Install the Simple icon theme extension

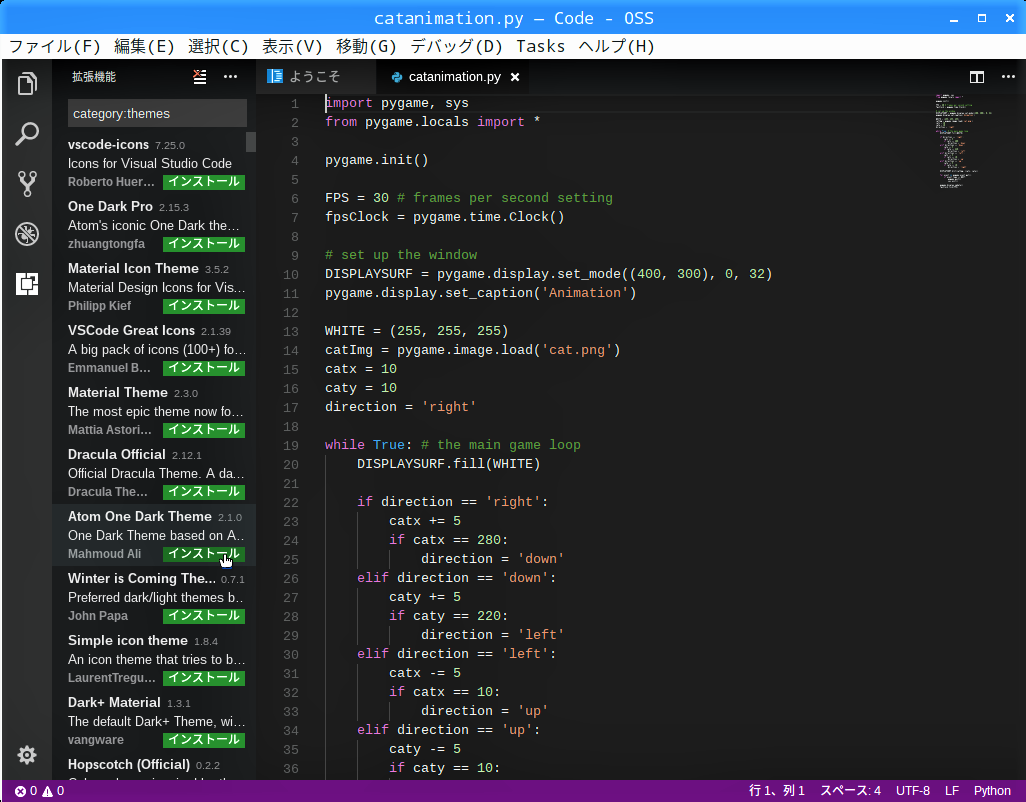(x=204, y=678)
